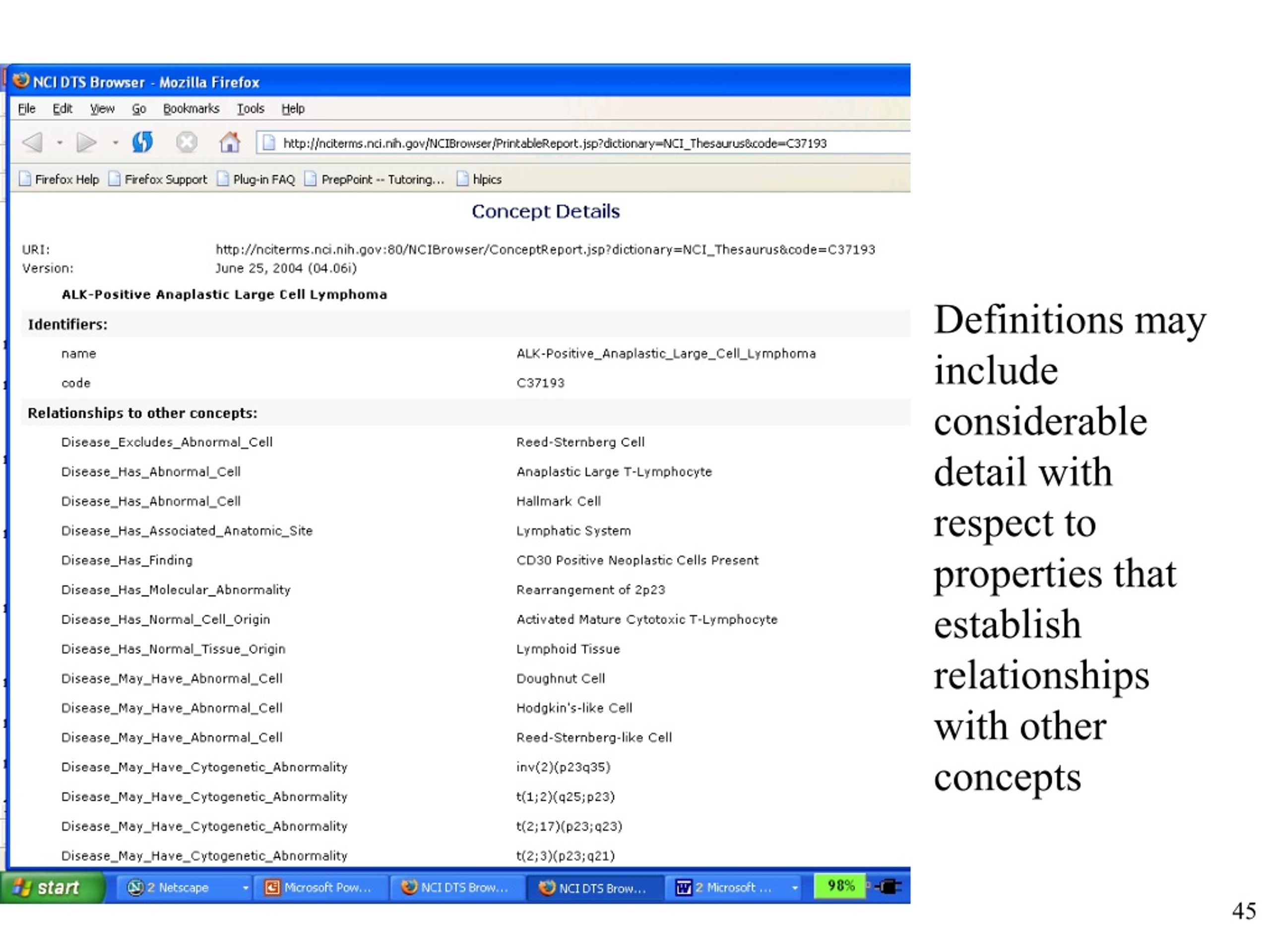The image size is (1270, 952).
Task: Click Disease_Has_Finding relationship
Action: click(127, 560)
